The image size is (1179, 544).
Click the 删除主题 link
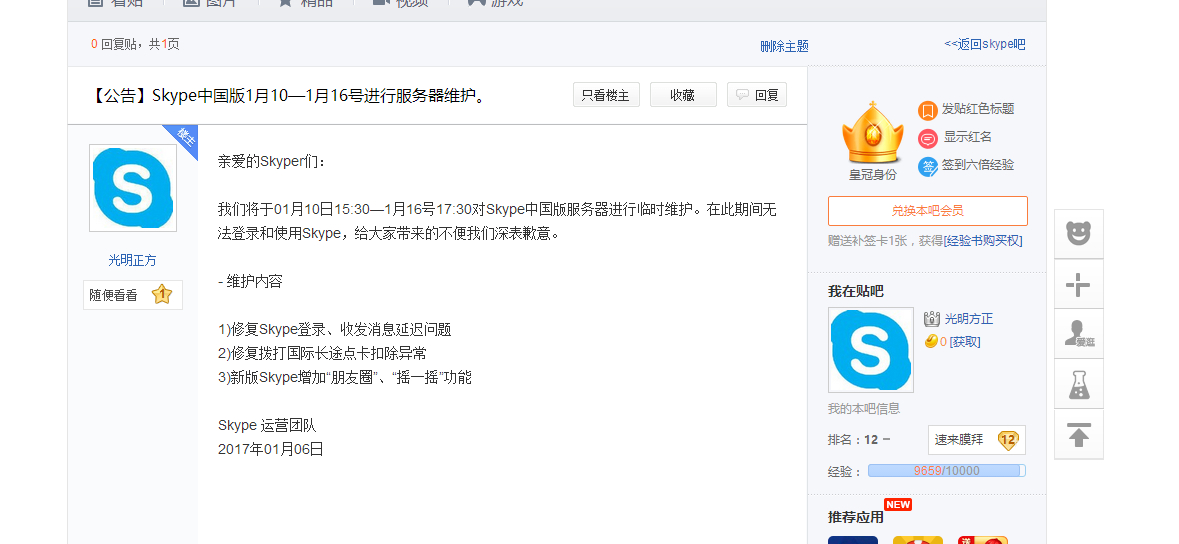pyautogui.click(x=784, y=46)
